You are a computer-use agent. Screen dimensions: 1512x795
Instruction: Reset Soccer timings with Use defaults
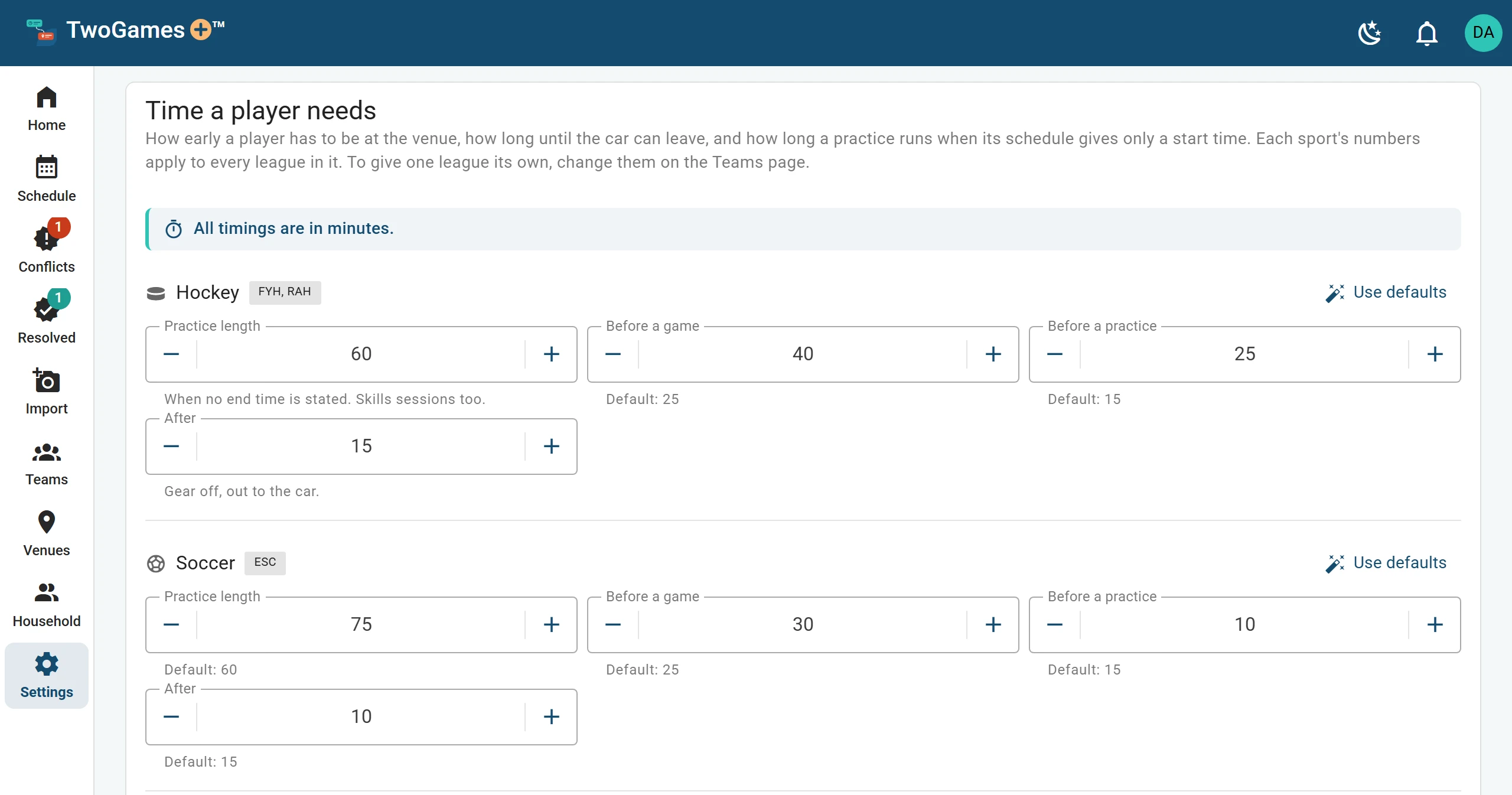[x=1386, y=563]
